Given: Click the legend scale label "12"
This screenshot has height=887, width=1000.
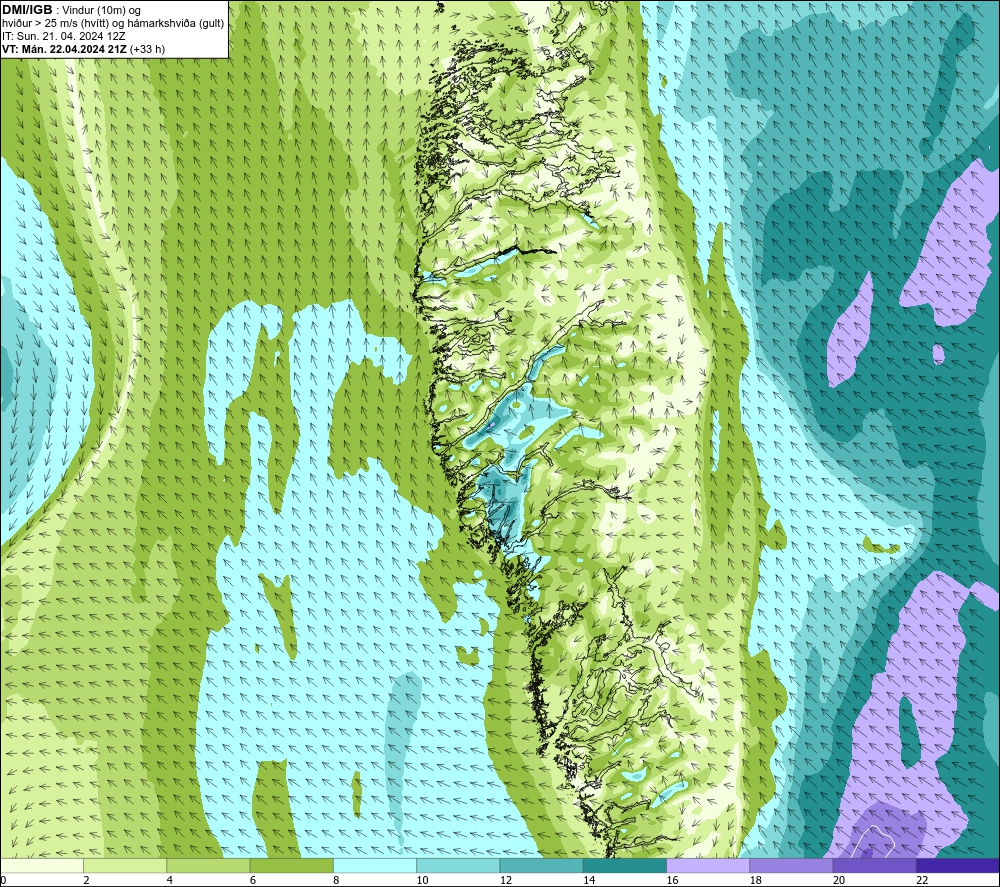Looking at the screenshot, I should [506, 880].
